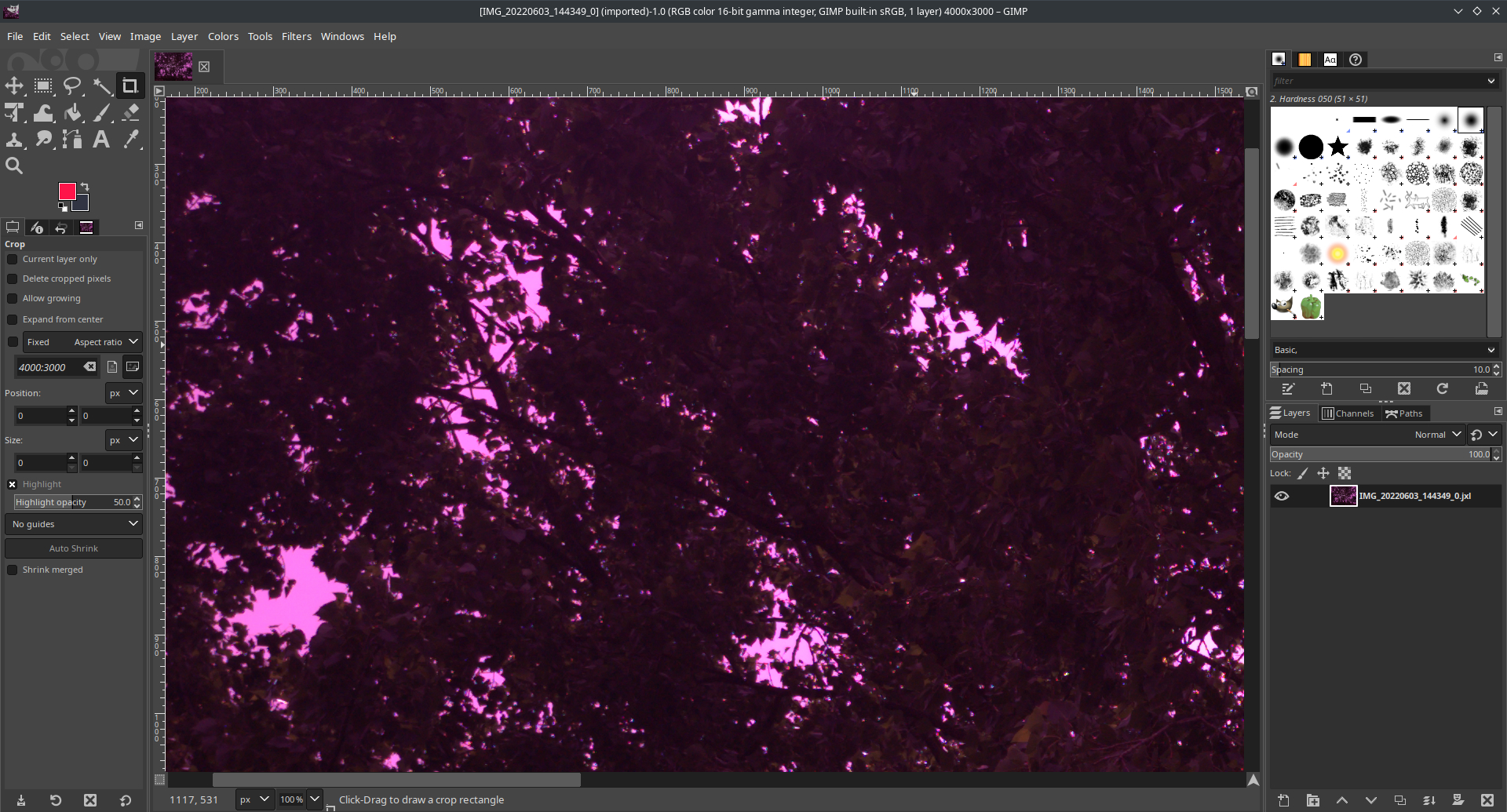Image resolution: width=1507 pixels, height=812 pixels.
Task: Select the Paintbrush tool
Action: [103, 112]
